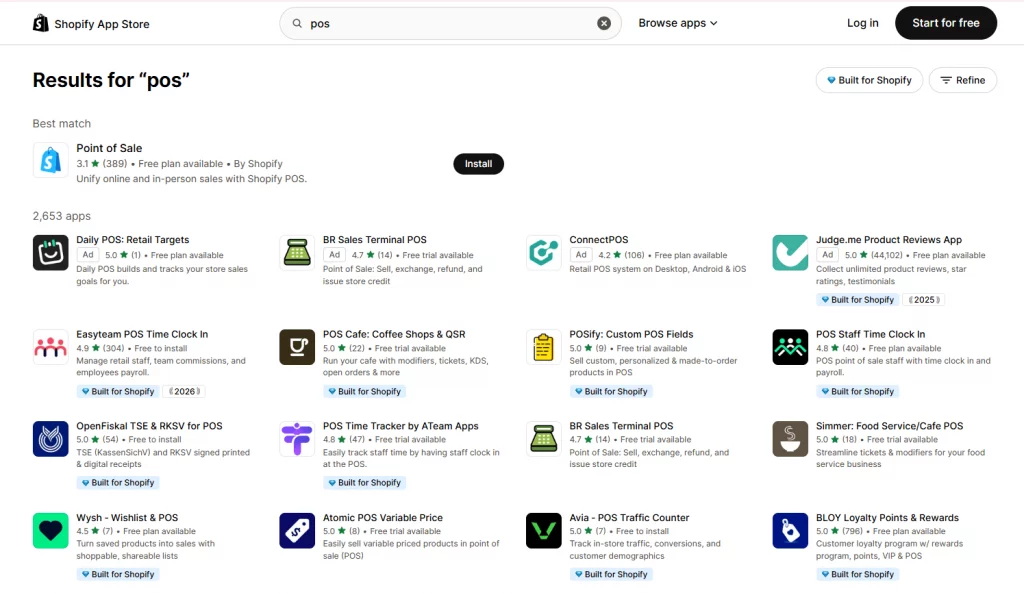This screenshot has height=593, width=1024.
Task: Open POS Time Tracker by ATeam Apps title
Action: pos(401,426)
